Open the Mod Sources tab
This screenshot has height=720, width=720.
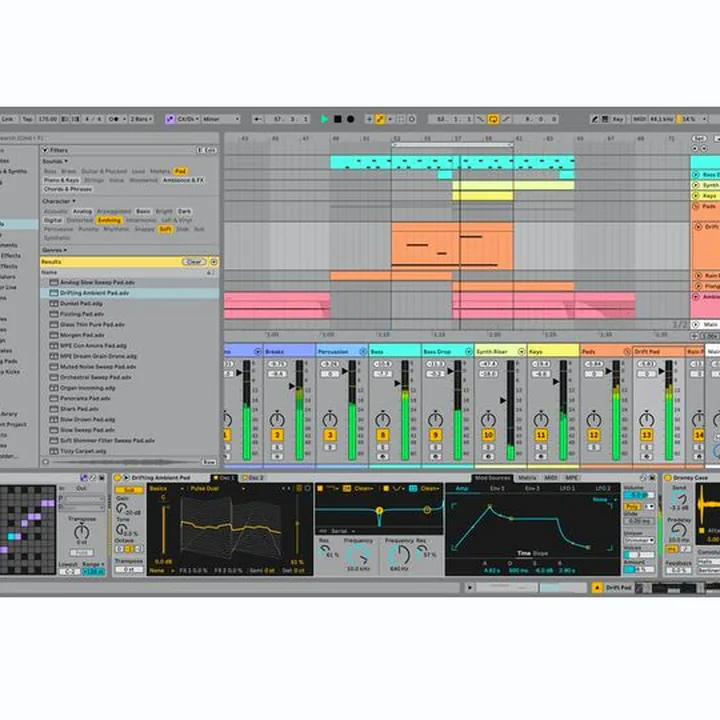pyautogui.click(x=492, y=478)
